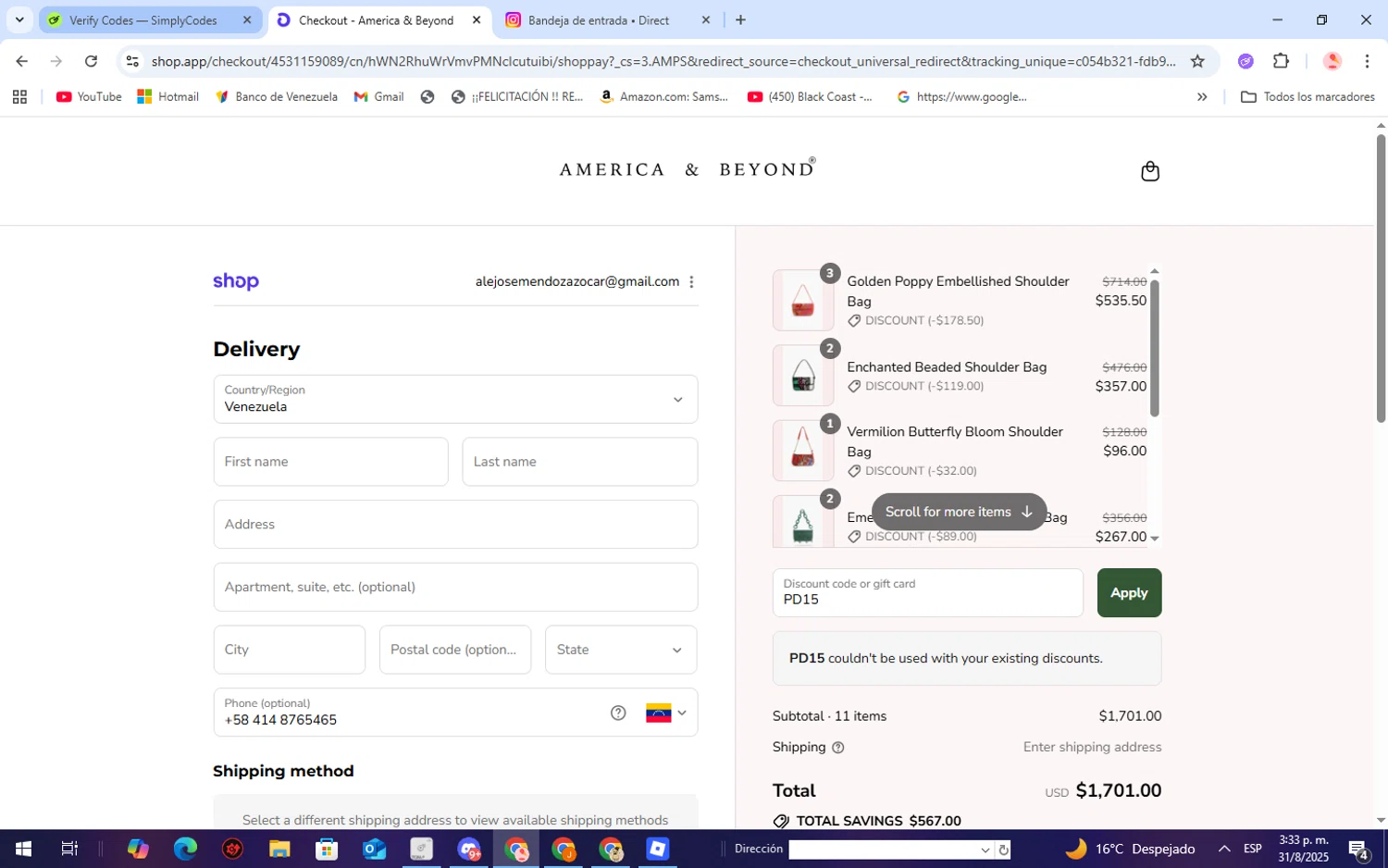The image size is (1388, 868).
Task: Open the browser extensions puzzle icon
Action: coord(1281,61)
